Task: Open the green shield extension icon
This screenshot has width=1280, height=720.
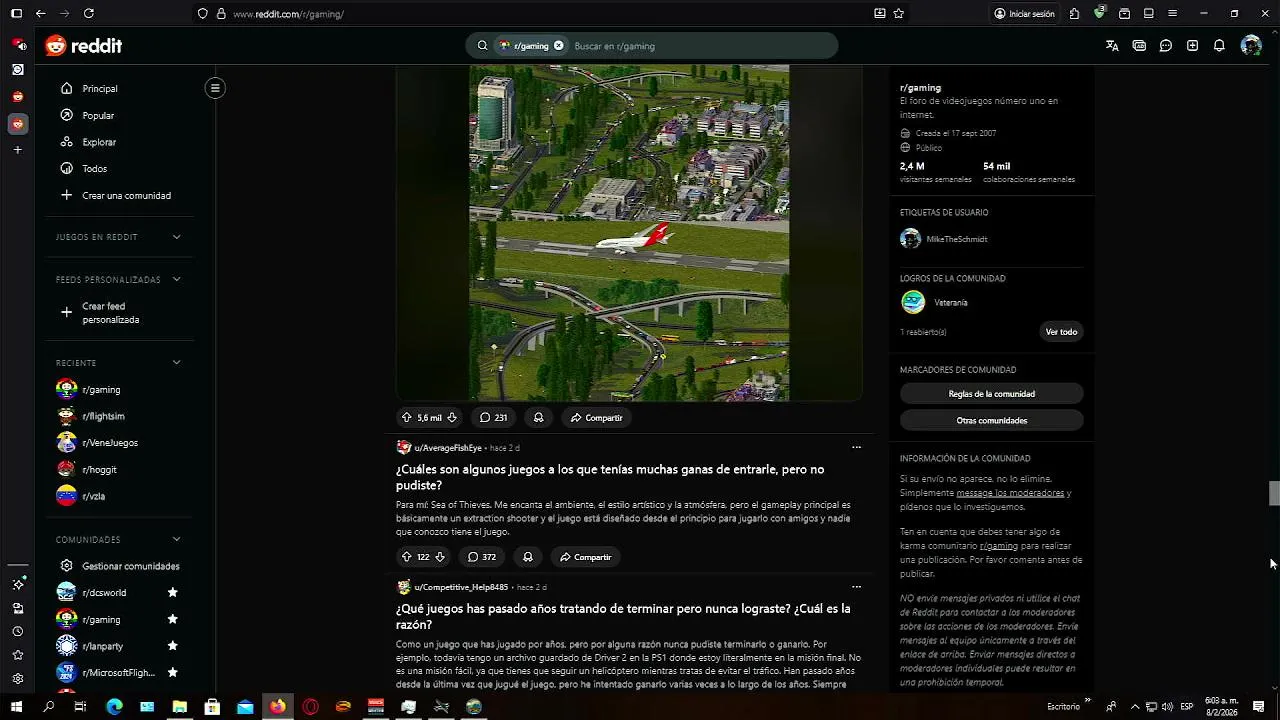Action: (1099, 13)
